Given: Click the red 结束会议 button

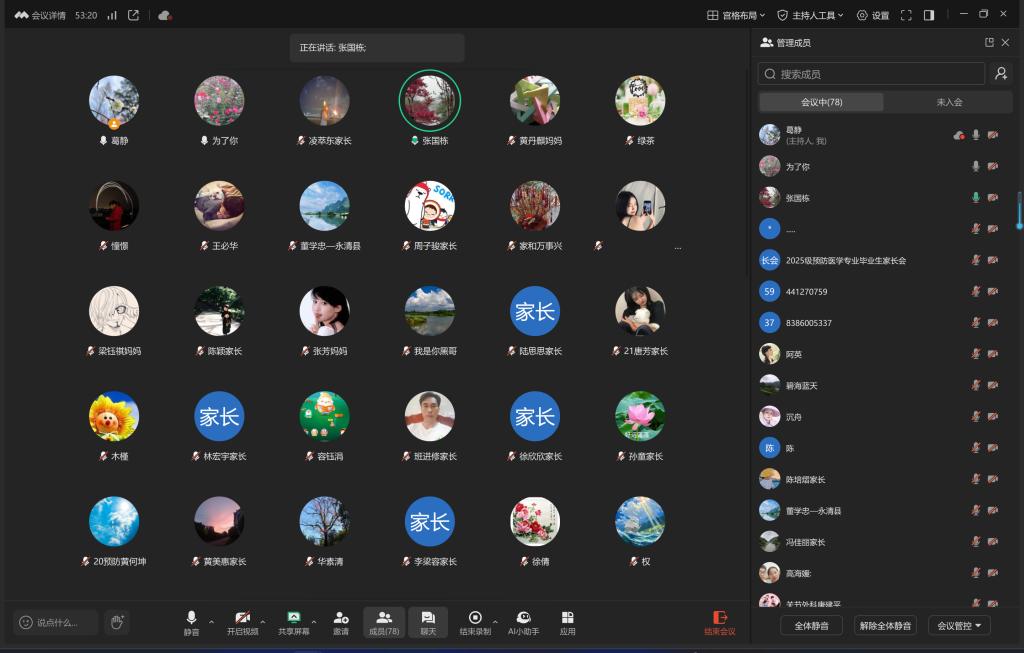Looking at the screenshot, I should click(719, 622).
